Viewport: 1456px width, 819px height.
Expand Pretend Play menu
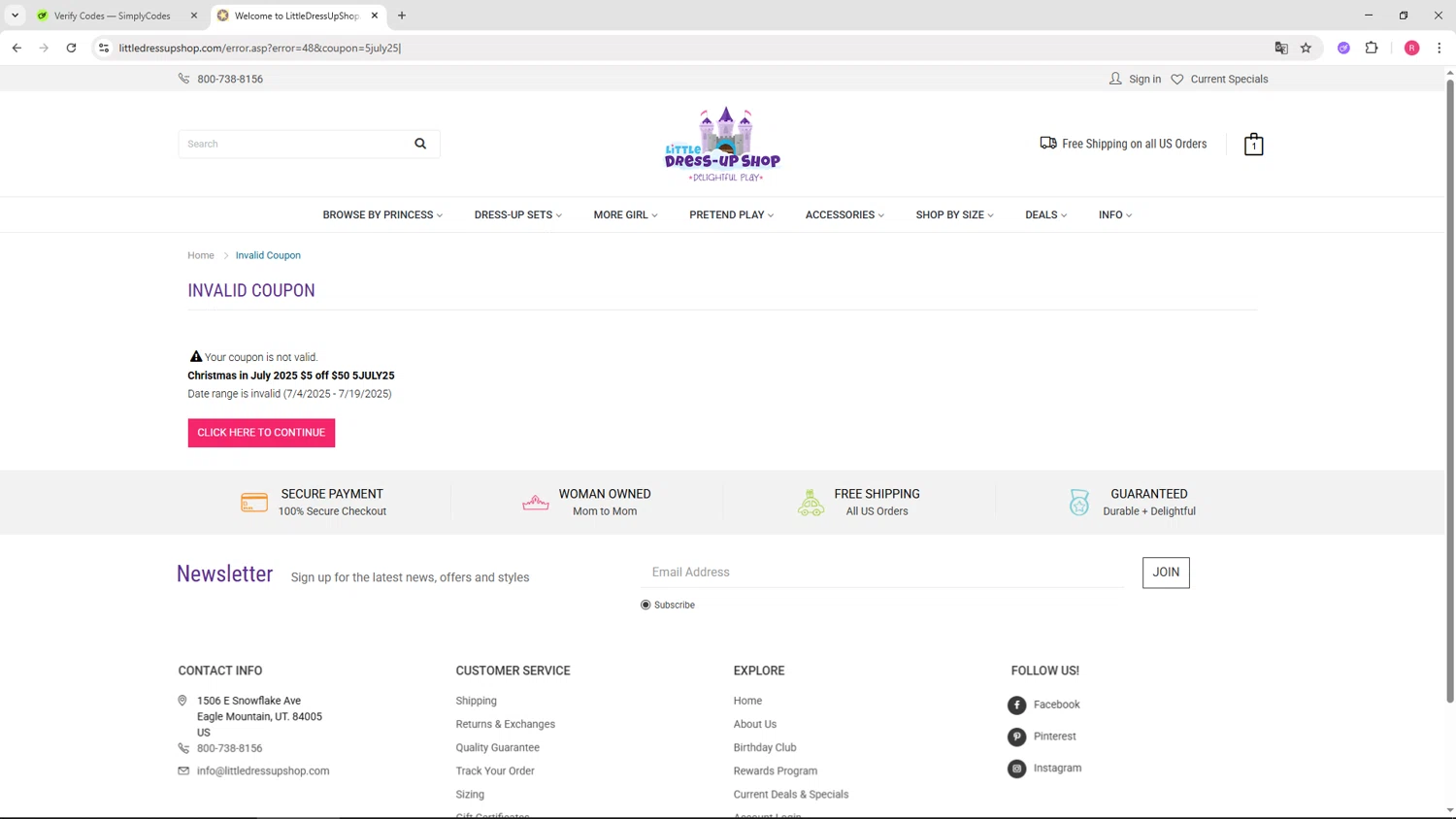click(731, 214)
